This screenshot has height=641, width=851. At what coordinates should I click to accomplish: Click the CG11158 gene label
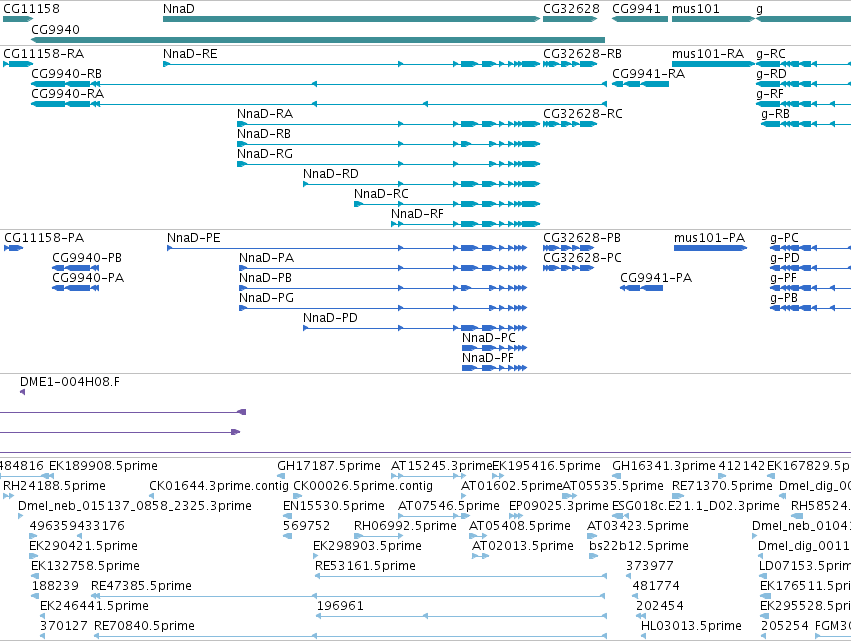tap(31, 9)
